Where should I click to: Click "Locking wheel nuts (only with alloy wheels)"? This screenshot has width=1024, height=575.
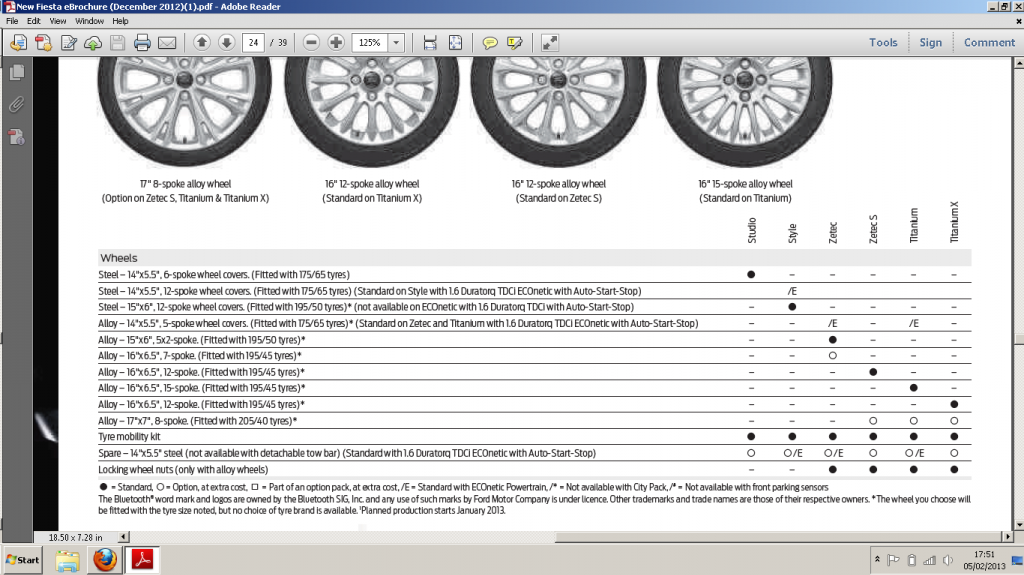[x=183, y=469]
